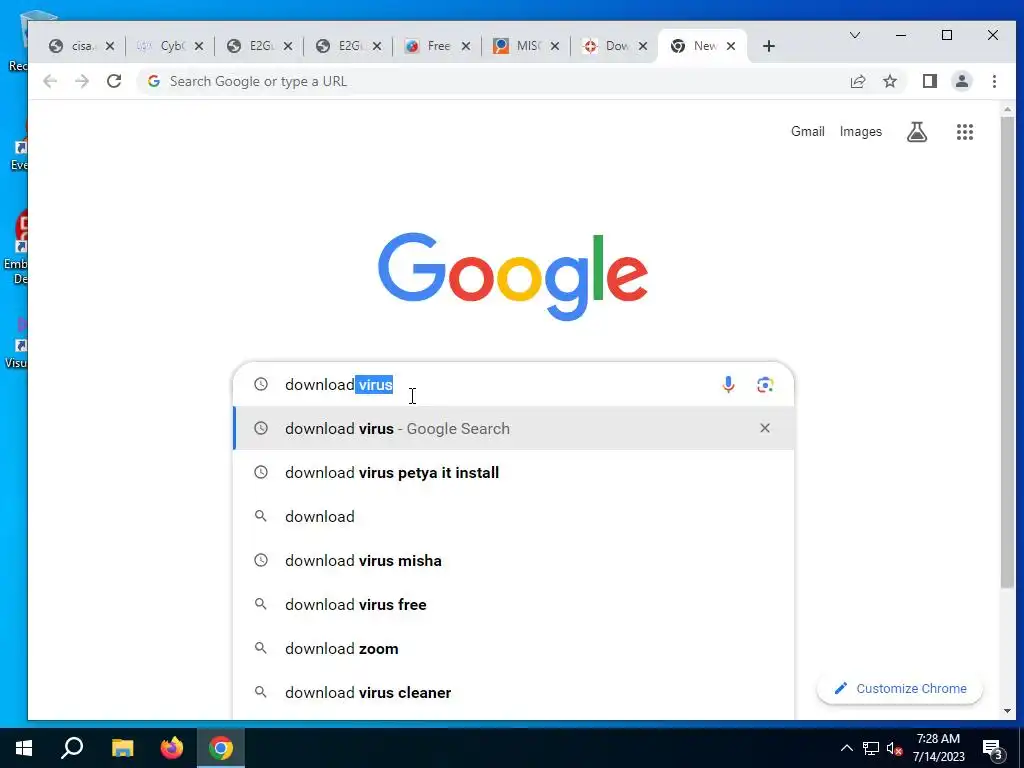Open File Explorer from the taskbar
The height and width of the screenshot is (768, 1024).
pos(122,748)
